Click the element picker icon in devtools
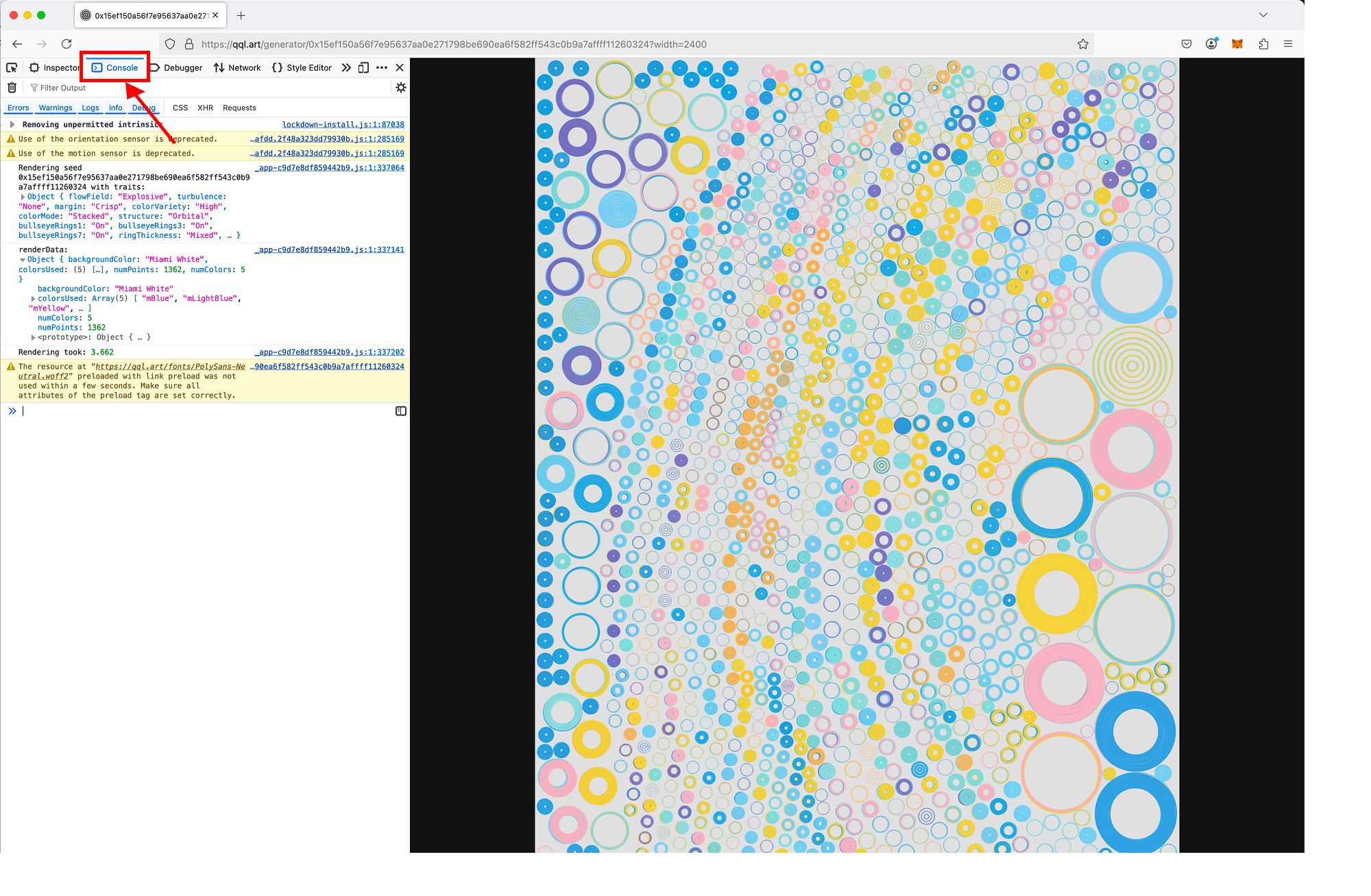This screenshot has height=896, width=1371. pyautogui.click(x=12, y=67)
